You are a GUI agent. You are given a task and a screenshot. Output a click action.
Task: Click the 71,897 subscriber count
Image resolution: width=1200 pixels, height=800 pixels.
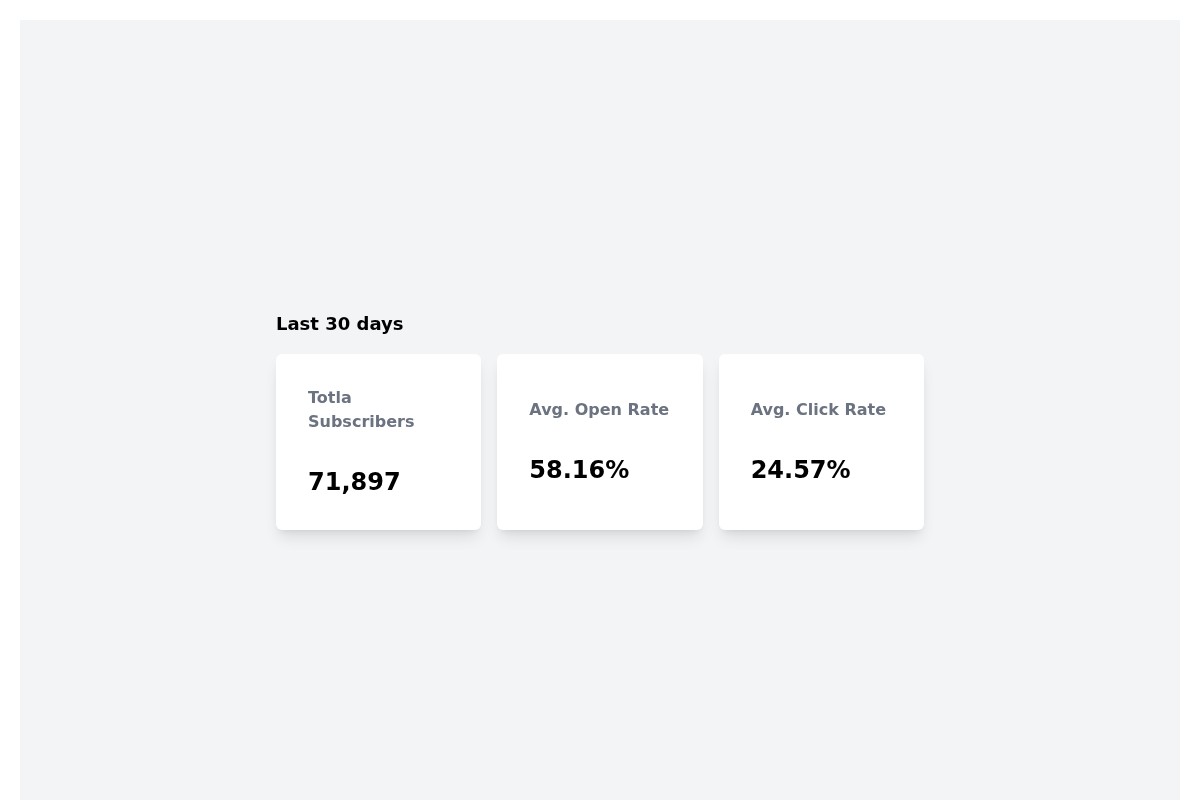point(354,481)
